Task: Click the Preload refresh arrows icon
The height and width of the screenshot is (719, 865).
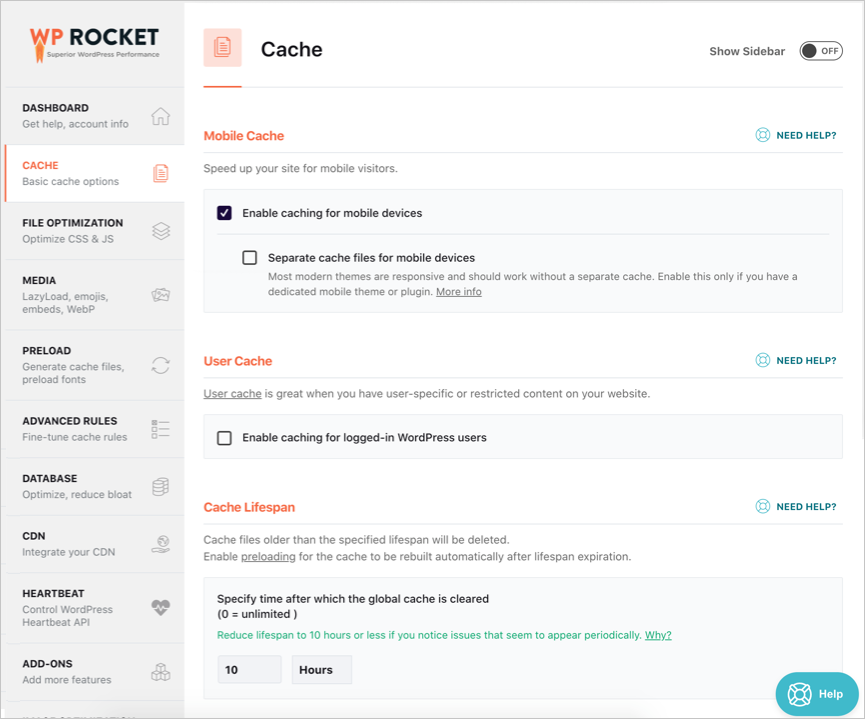Action: pos(160,366)
